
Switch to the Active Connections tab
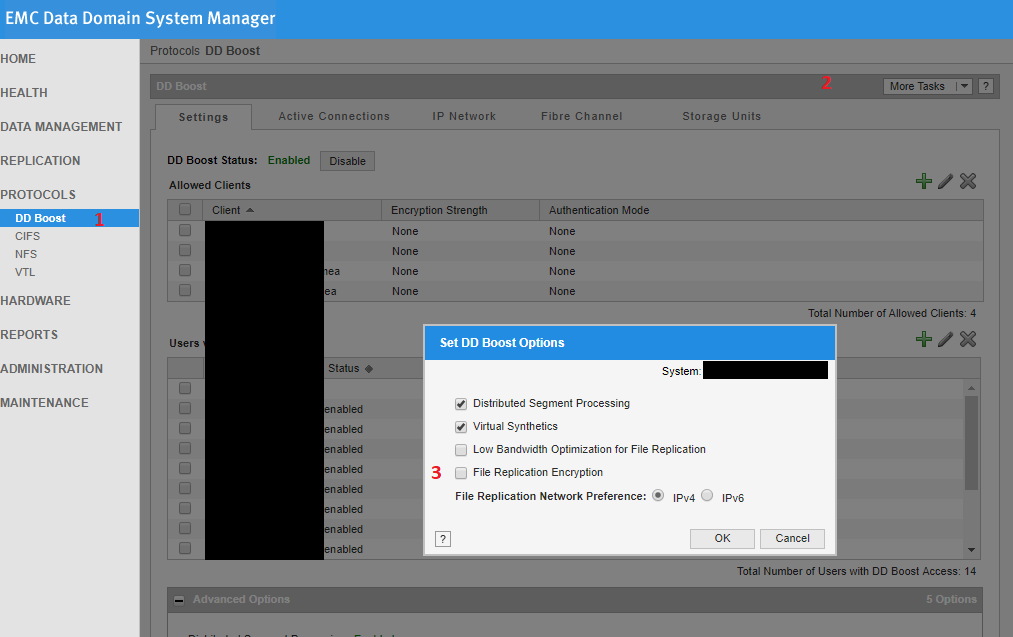(333, 116)
